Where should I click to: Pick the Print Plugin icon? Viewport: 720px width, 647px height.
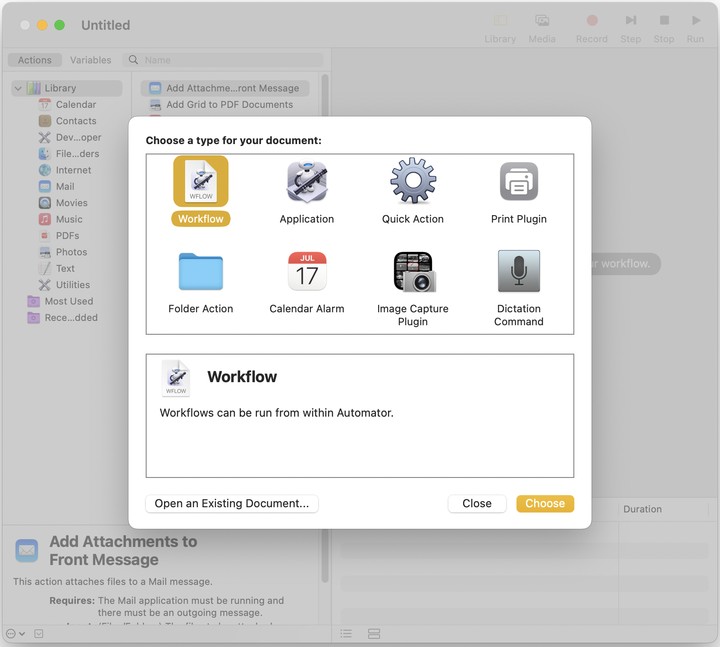click(519, 182)
